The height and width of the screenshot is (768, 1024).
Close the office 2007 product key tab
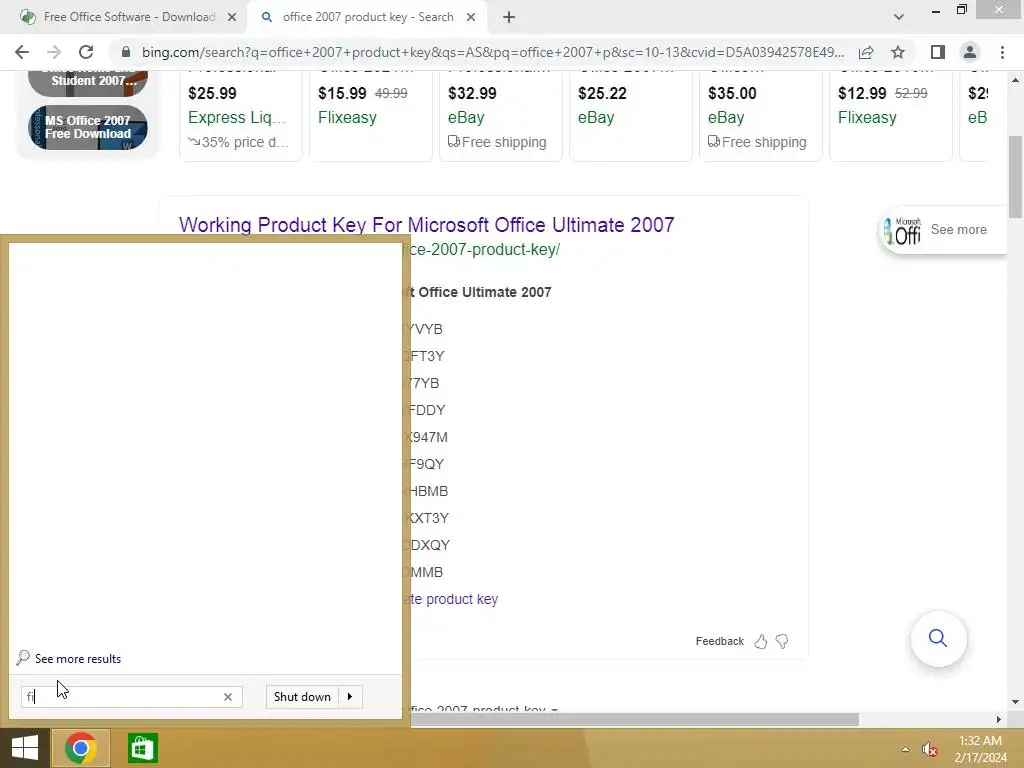(471, 18)
